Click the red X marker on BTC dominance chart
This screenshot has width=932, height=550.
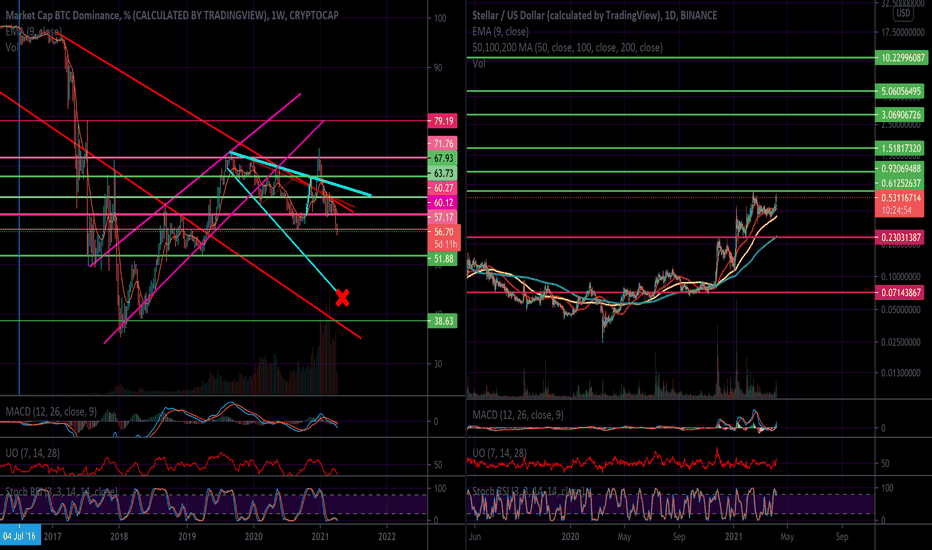[342, 298]
